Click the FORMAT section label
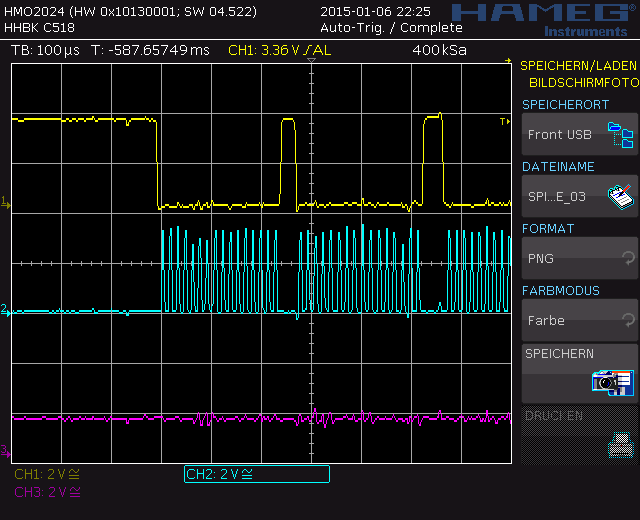 [548, 229]
